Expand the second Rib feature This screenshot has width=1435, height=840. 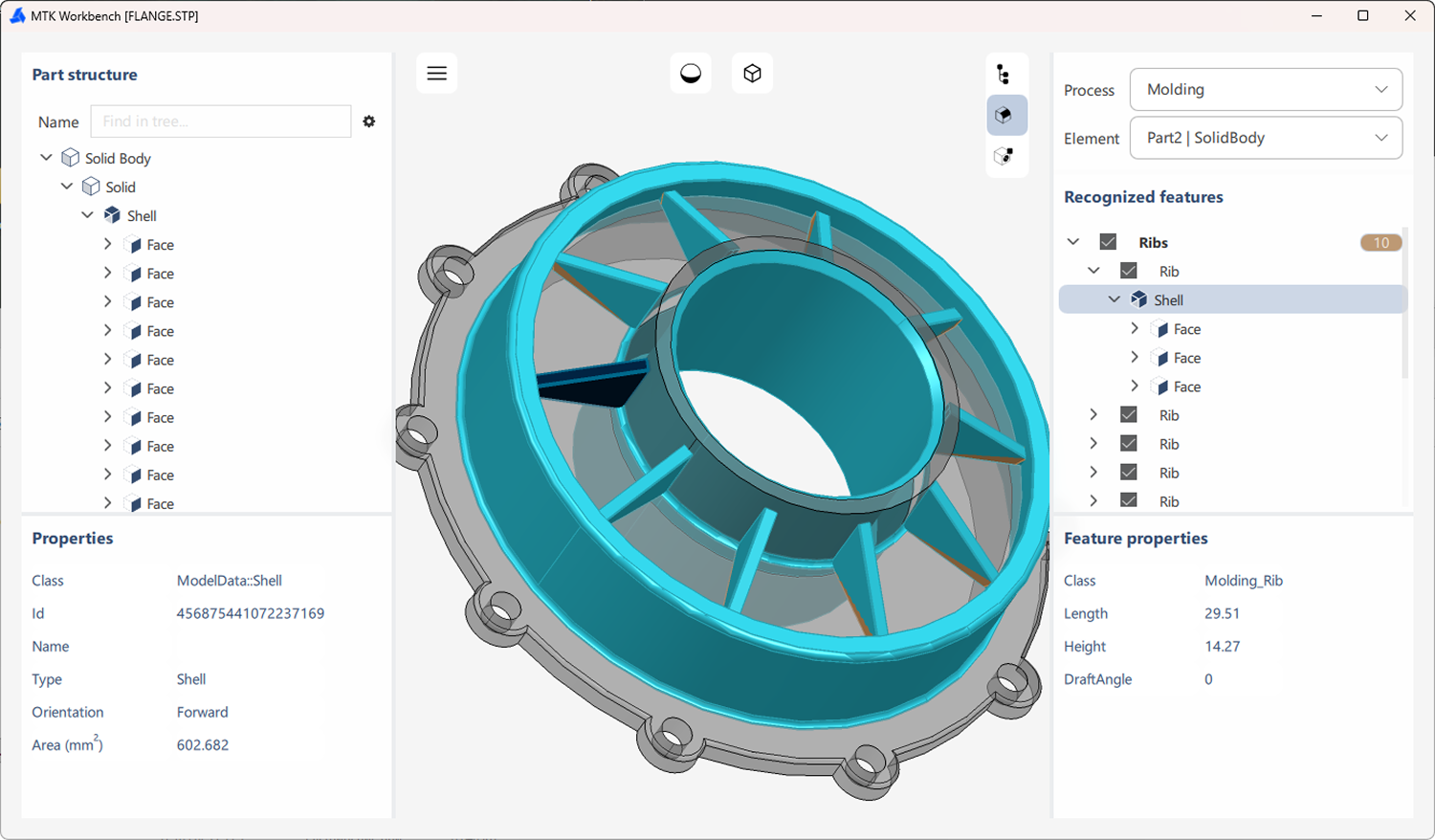pos(1093,414)
